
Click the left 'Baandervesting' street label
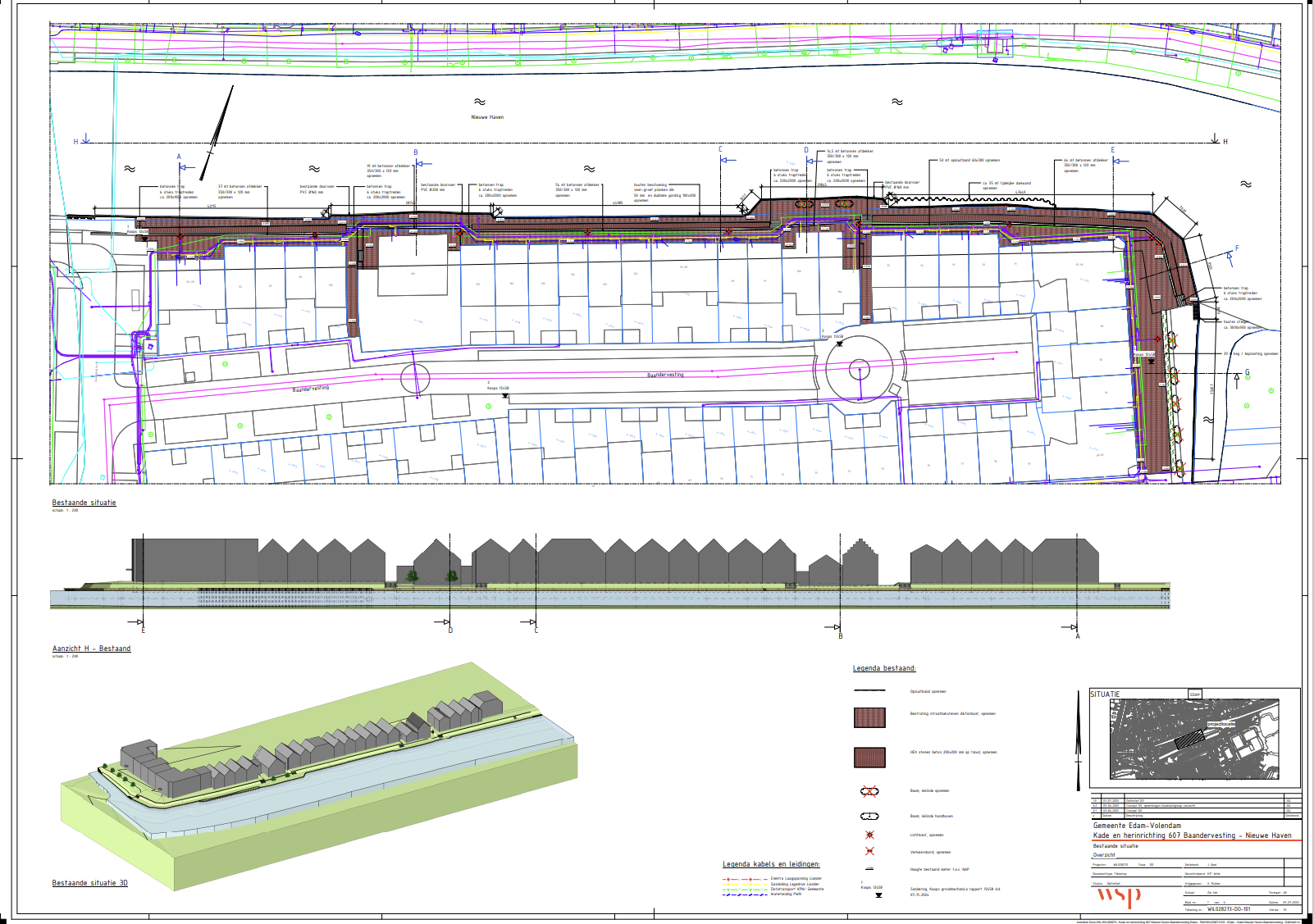click(x=311, y=389)
